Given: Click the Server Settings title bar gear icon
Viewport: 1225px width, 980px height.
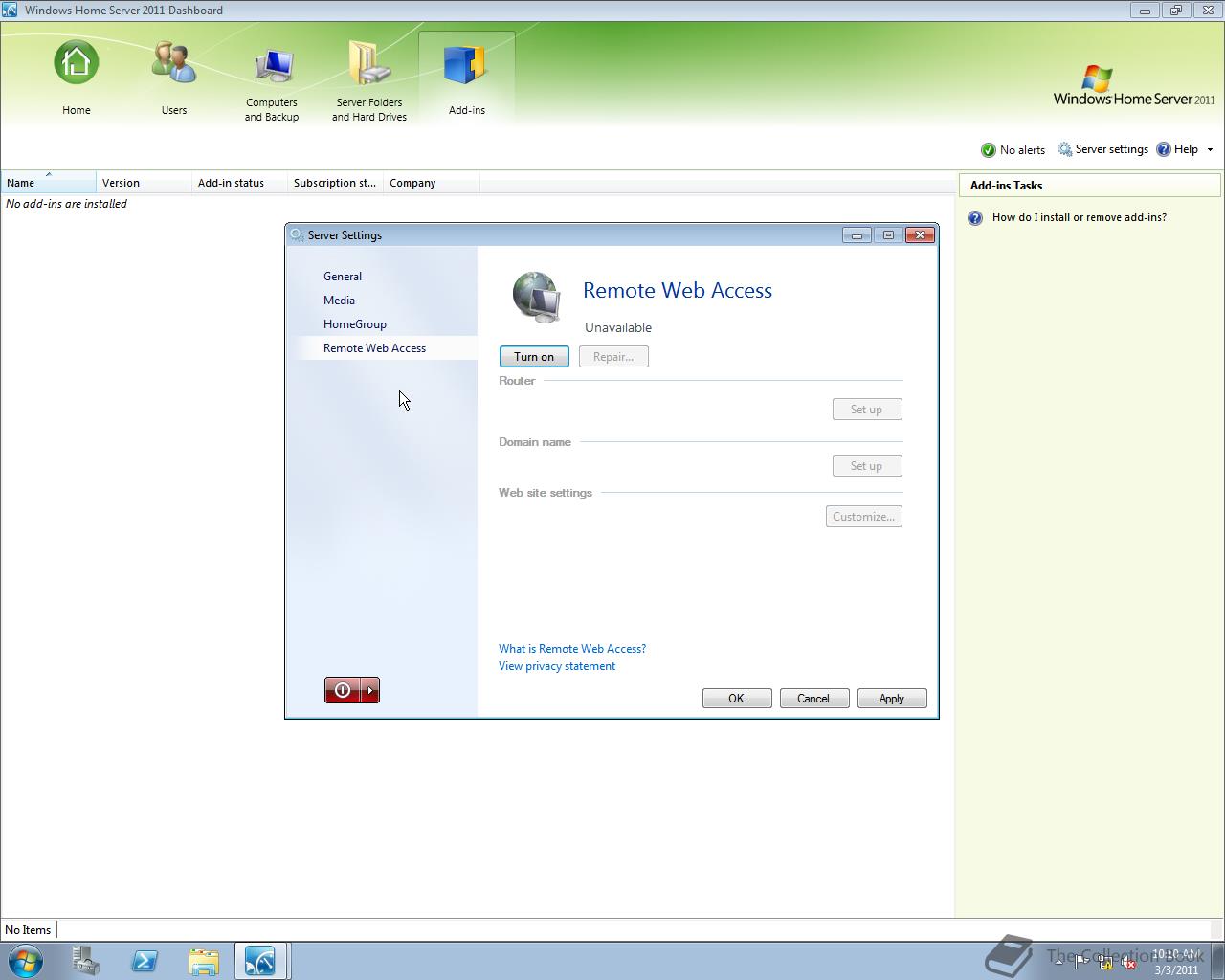Looking at the screenshot, I should (297, 235).
